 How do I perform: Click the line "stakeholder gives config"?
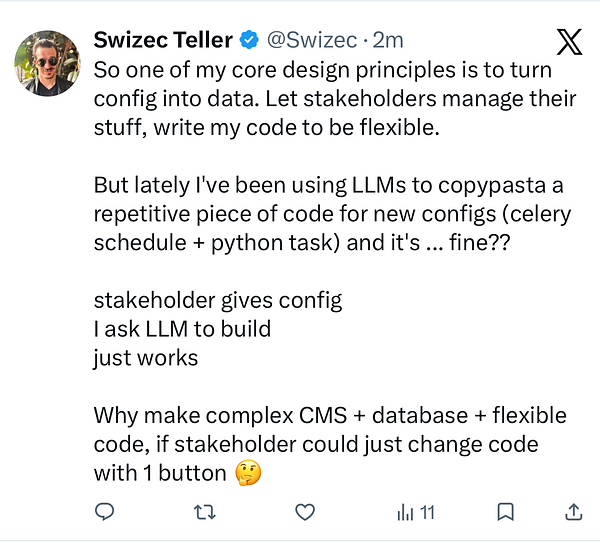218,300
